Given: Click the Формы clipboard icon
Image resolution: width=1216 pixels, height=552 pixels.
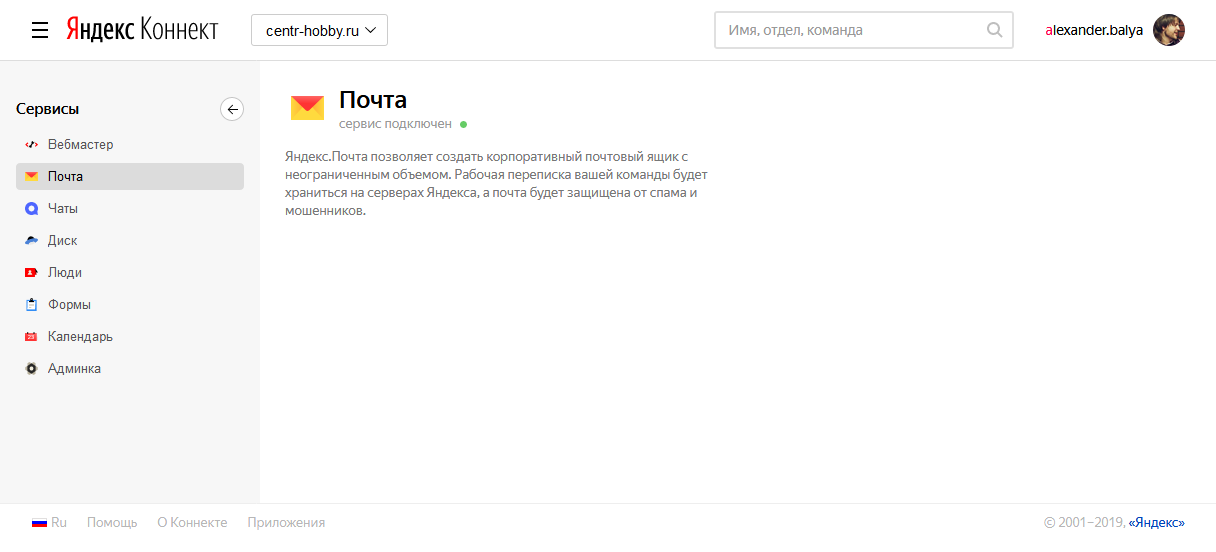Looking at the screenshot, I should (x=31, y=305).
